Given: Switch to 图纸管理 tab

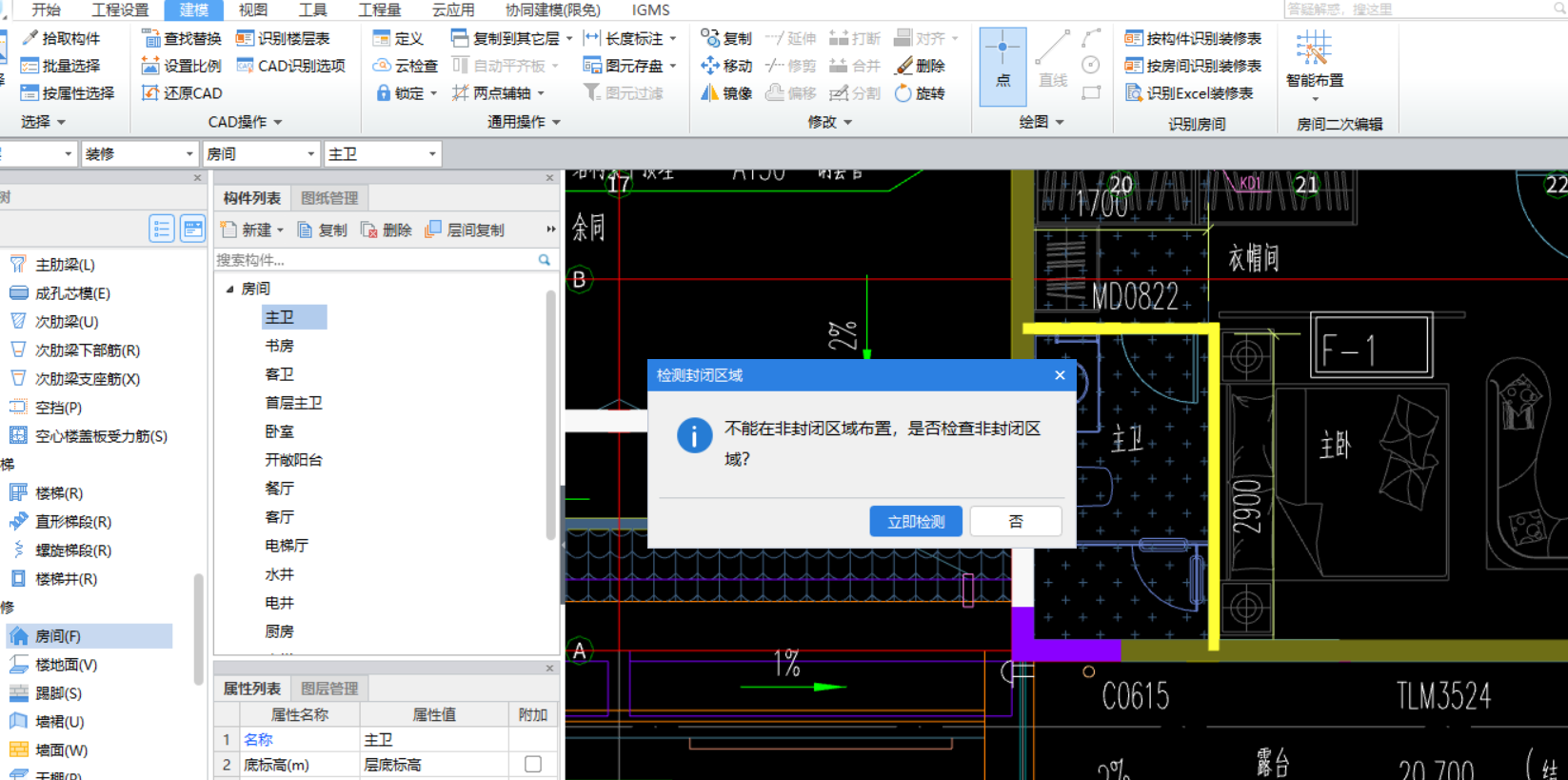Looking at the screenshot, I should 329,198.
